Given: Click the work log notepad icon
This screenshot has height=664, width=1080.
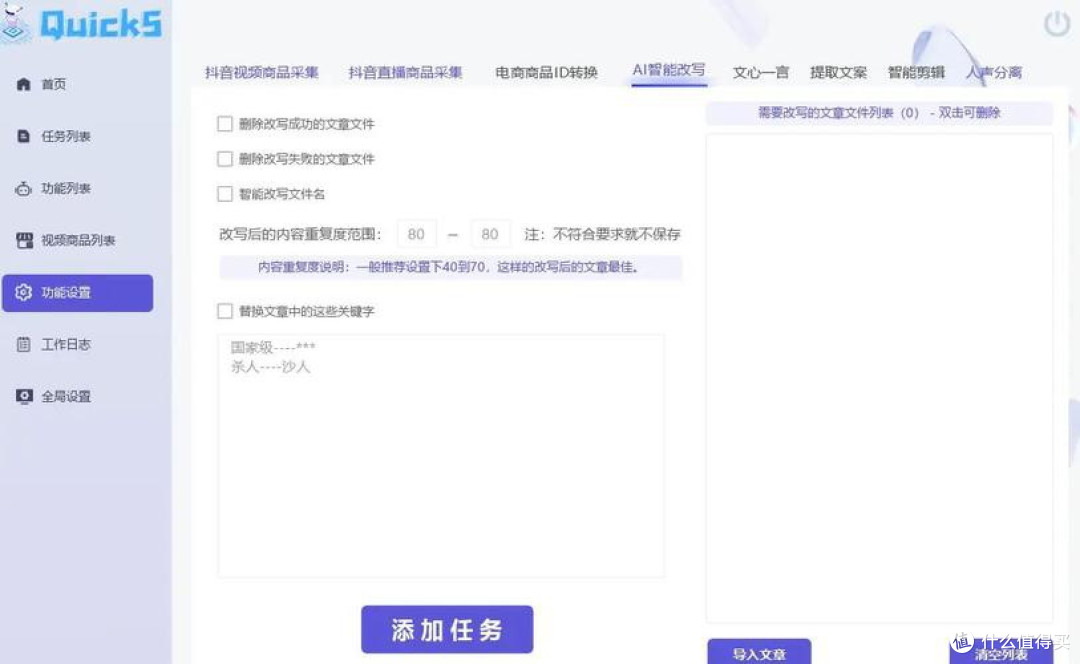Looking at the screenshot, I should (x=23, y=344).
